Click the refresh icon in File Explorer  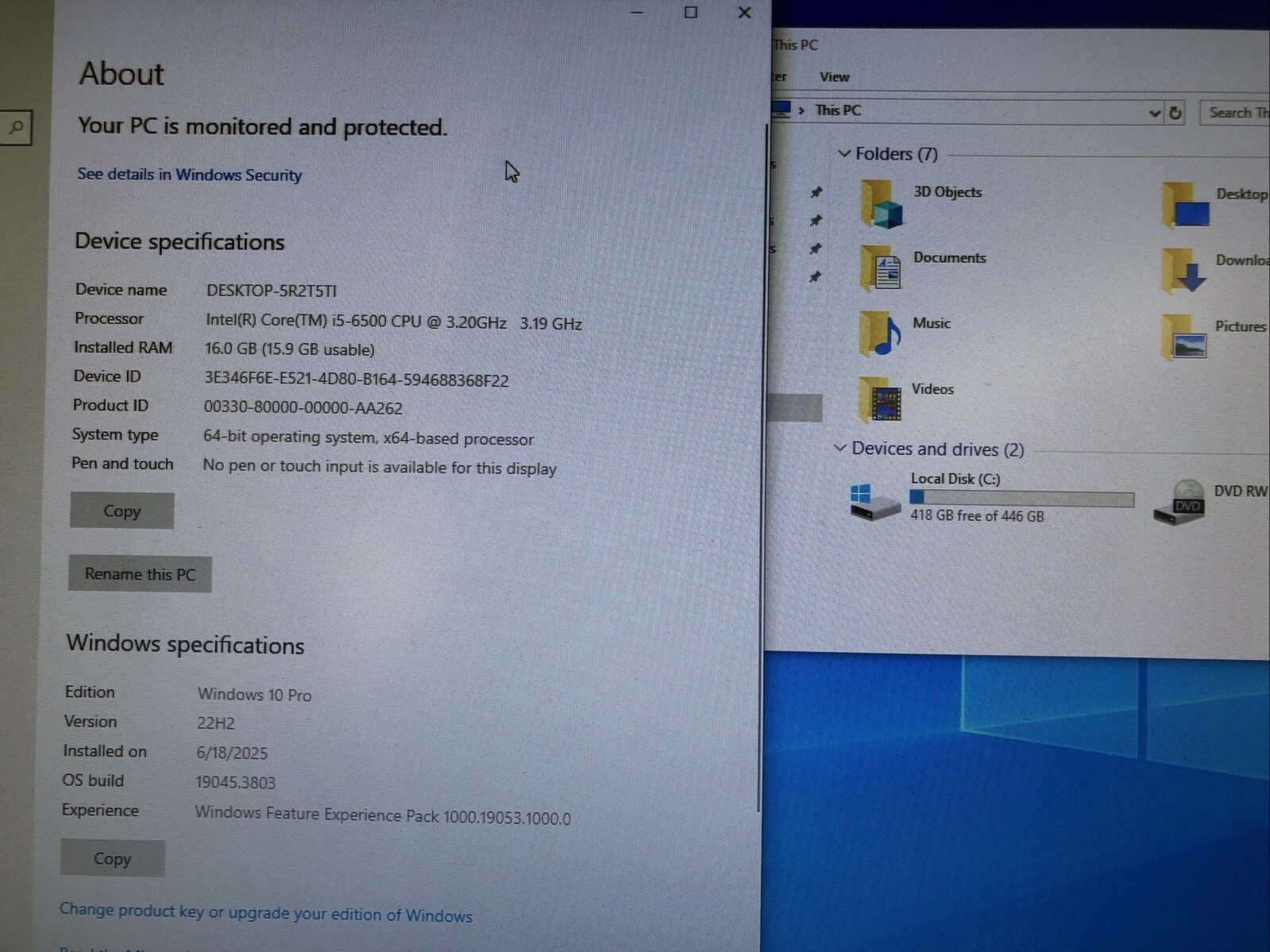coord(1175,114)
